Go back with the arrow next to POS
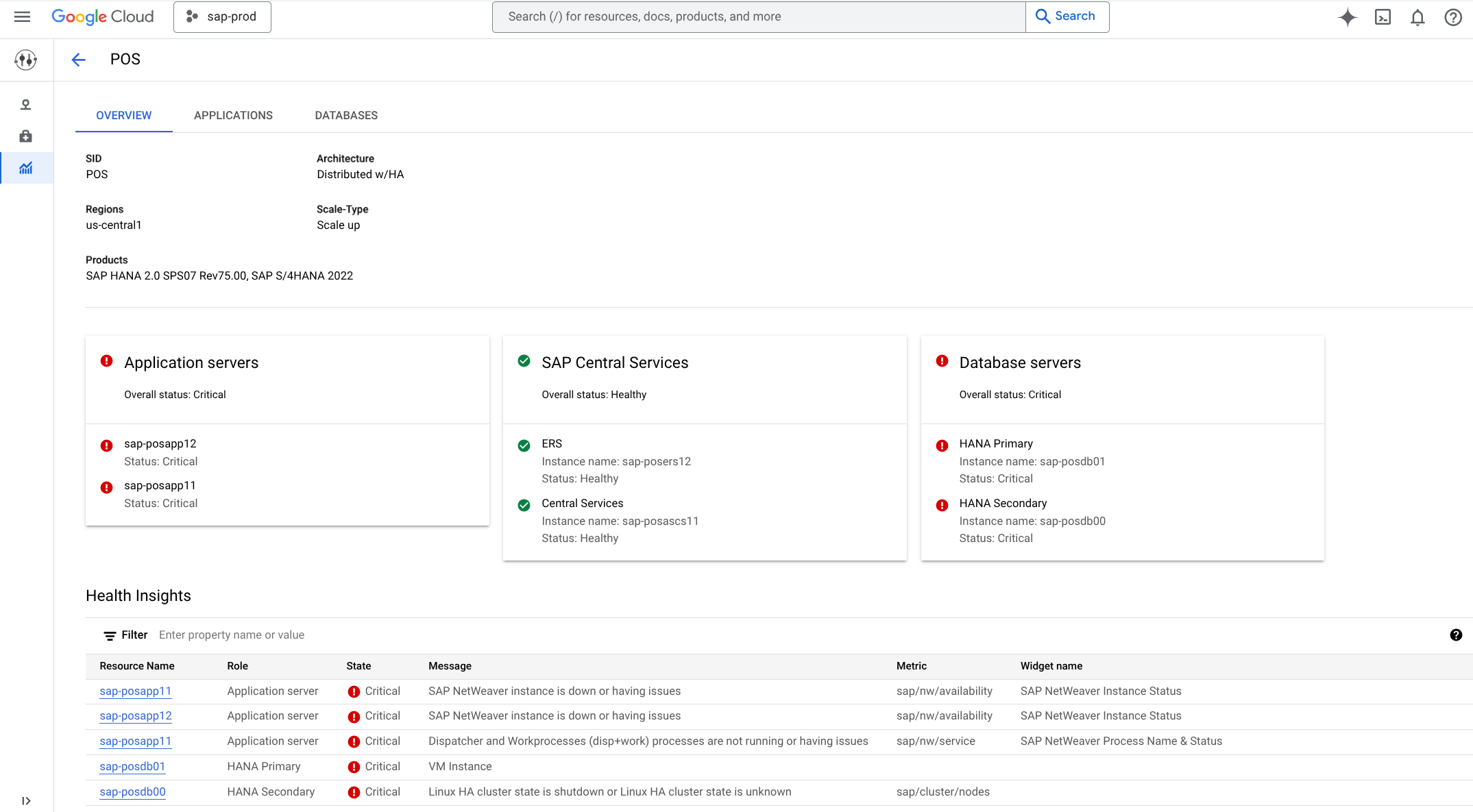The height and width of the screenshot is (812, 1473). (79, 60)
